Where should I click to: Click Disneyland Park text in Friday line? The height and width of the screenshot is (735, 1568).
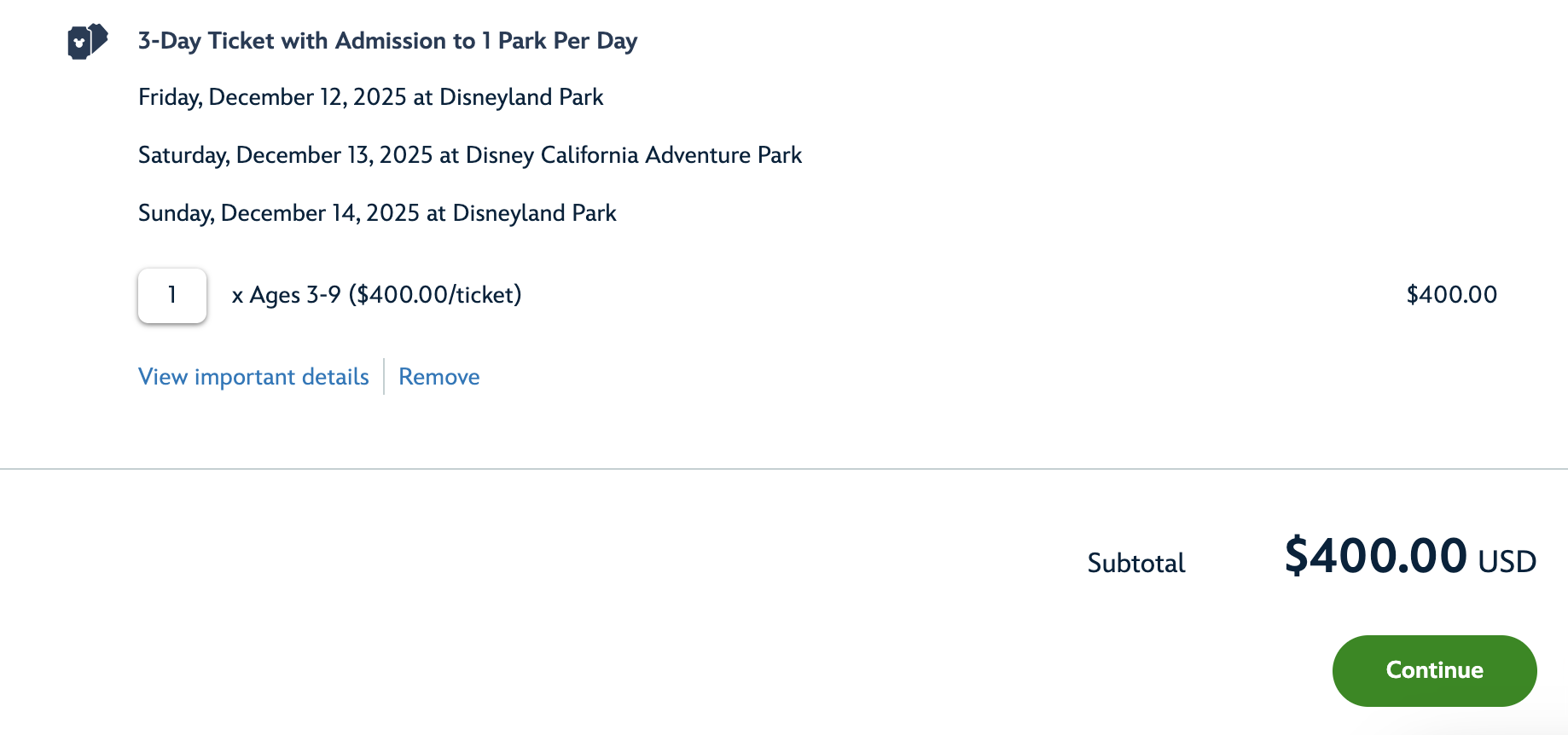521,97
